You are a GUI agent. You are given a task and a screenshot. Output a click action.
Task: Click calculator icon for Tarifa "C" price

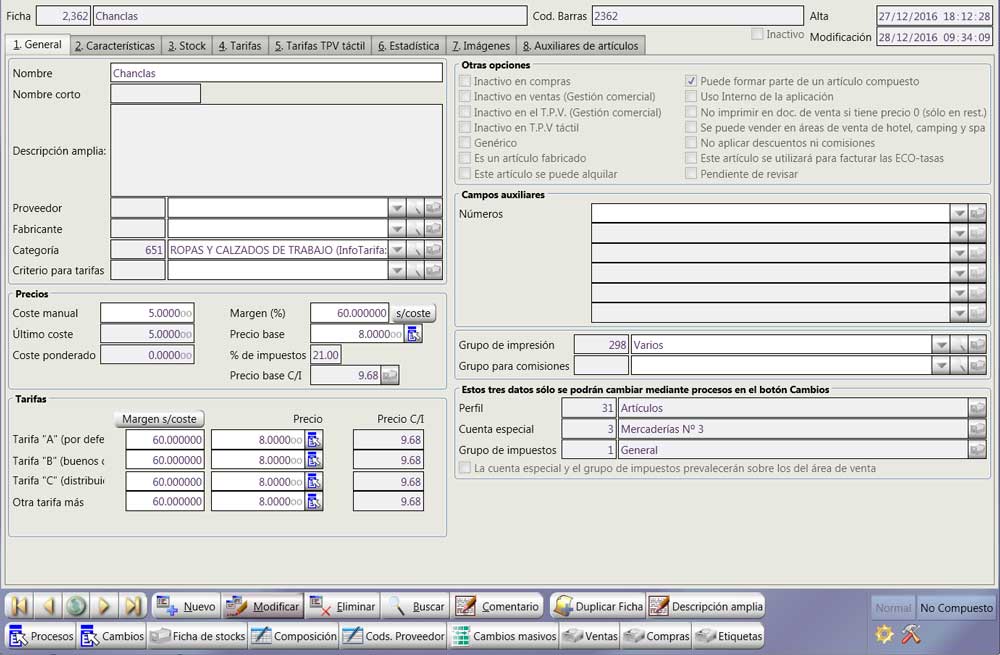pyautogui.click(x=314, y=482)
